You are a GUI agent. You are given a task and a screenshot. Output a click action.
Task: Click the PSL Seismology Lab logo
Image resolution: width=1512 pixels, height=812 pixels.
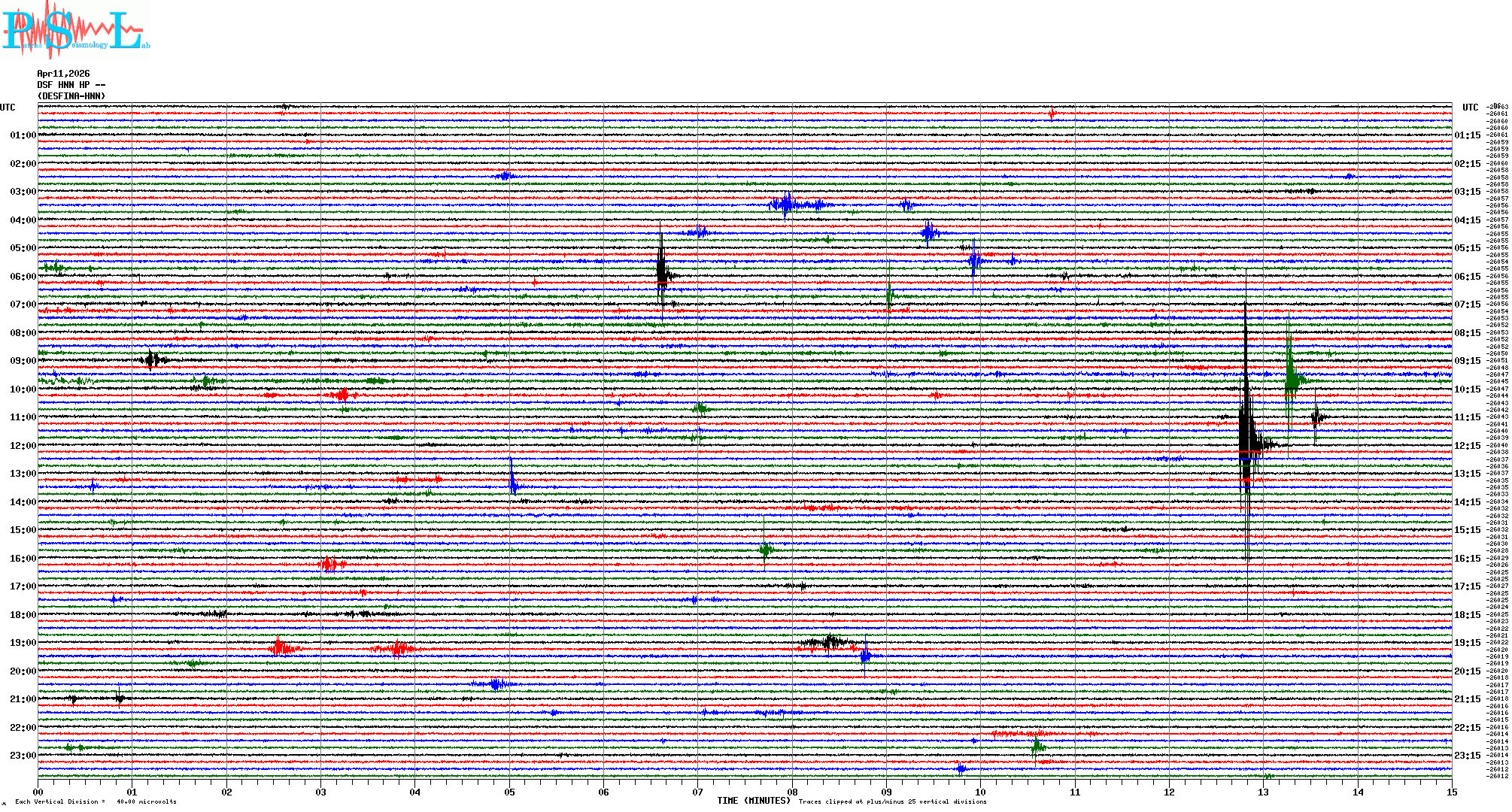(75, 30)
